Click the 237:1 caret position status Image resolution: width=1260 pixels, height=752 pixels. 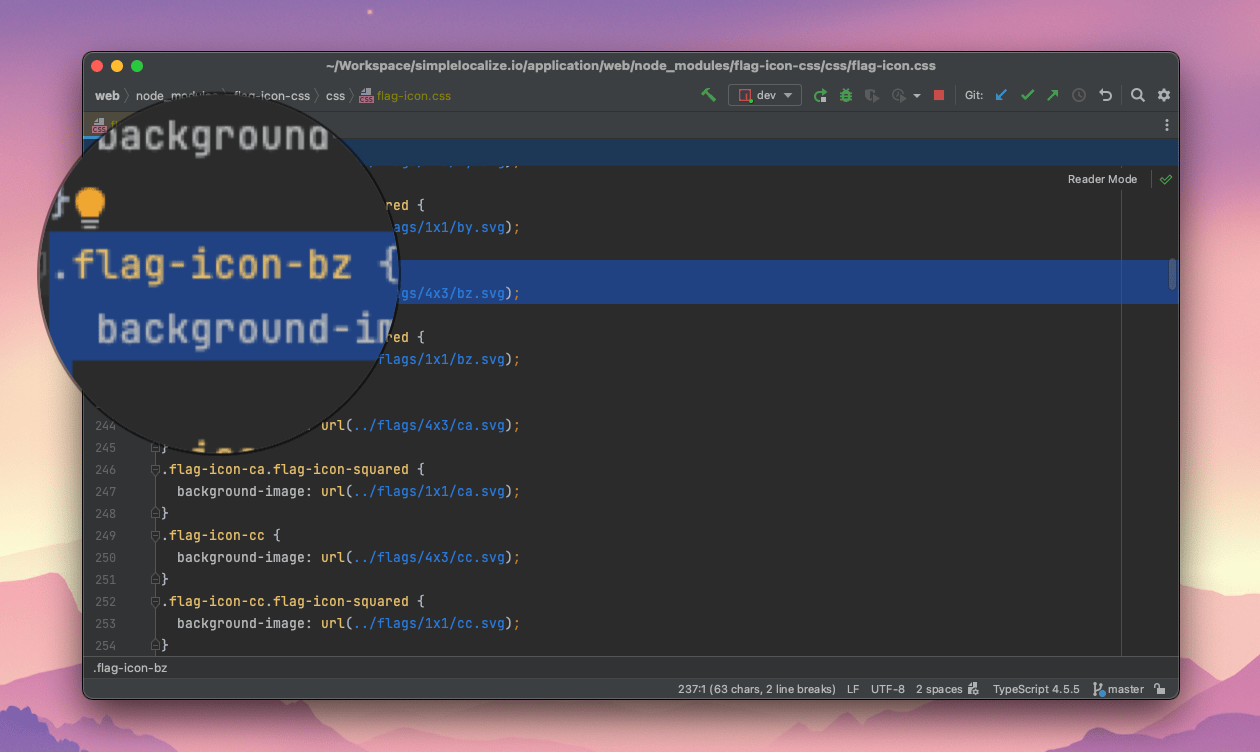756,689
